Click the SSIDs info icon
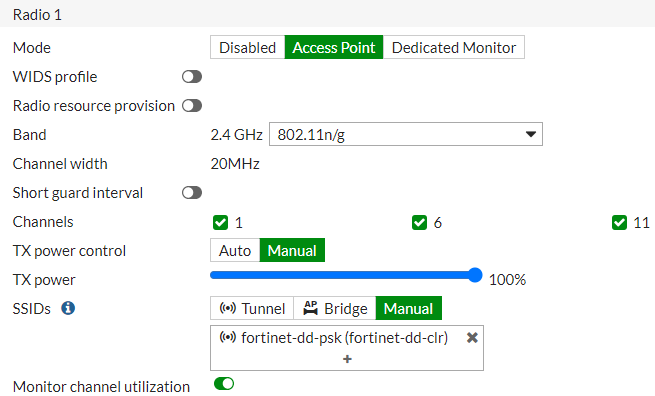 click(68, 308)
